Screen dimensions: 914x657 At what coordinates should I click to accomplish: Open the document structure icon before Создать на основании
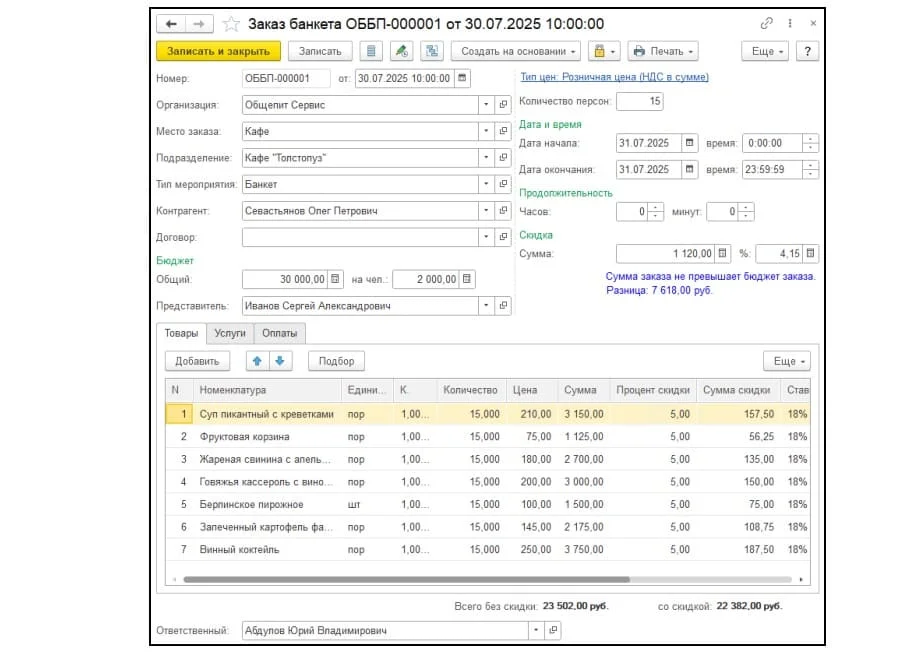pyautogui.click(x=432, y=51)
